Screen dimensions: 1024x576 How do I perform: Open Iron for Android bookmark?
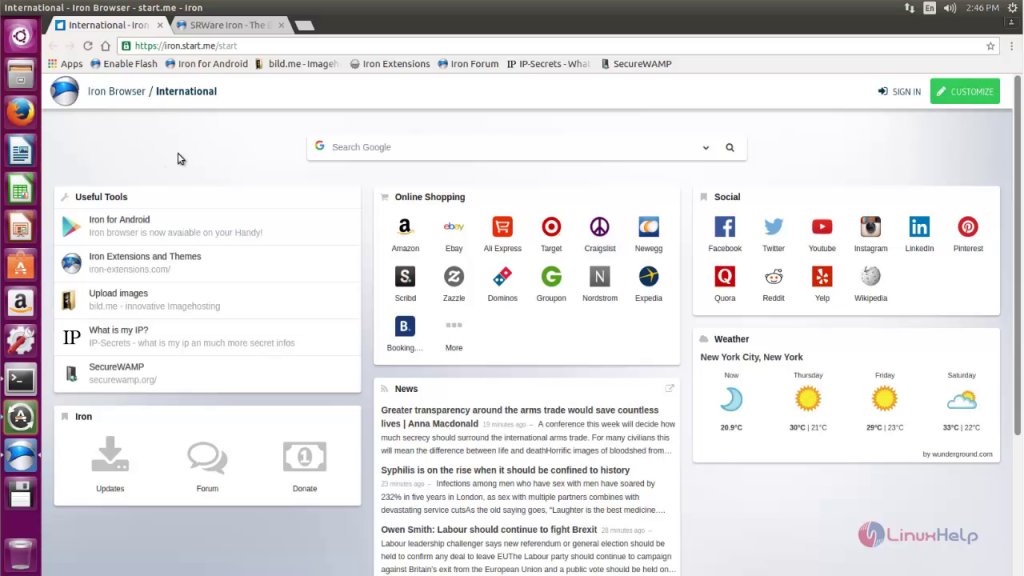[x=206, y=64]
